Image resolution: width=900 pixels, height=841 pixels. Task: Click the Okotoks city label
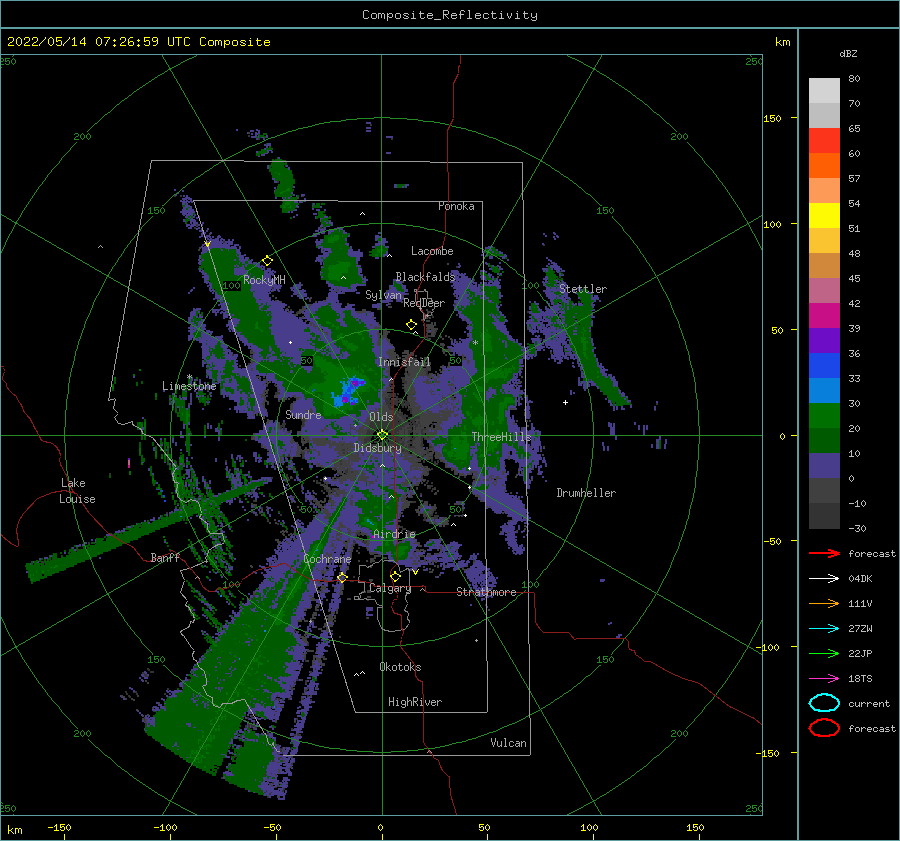(x=400, y=667)
